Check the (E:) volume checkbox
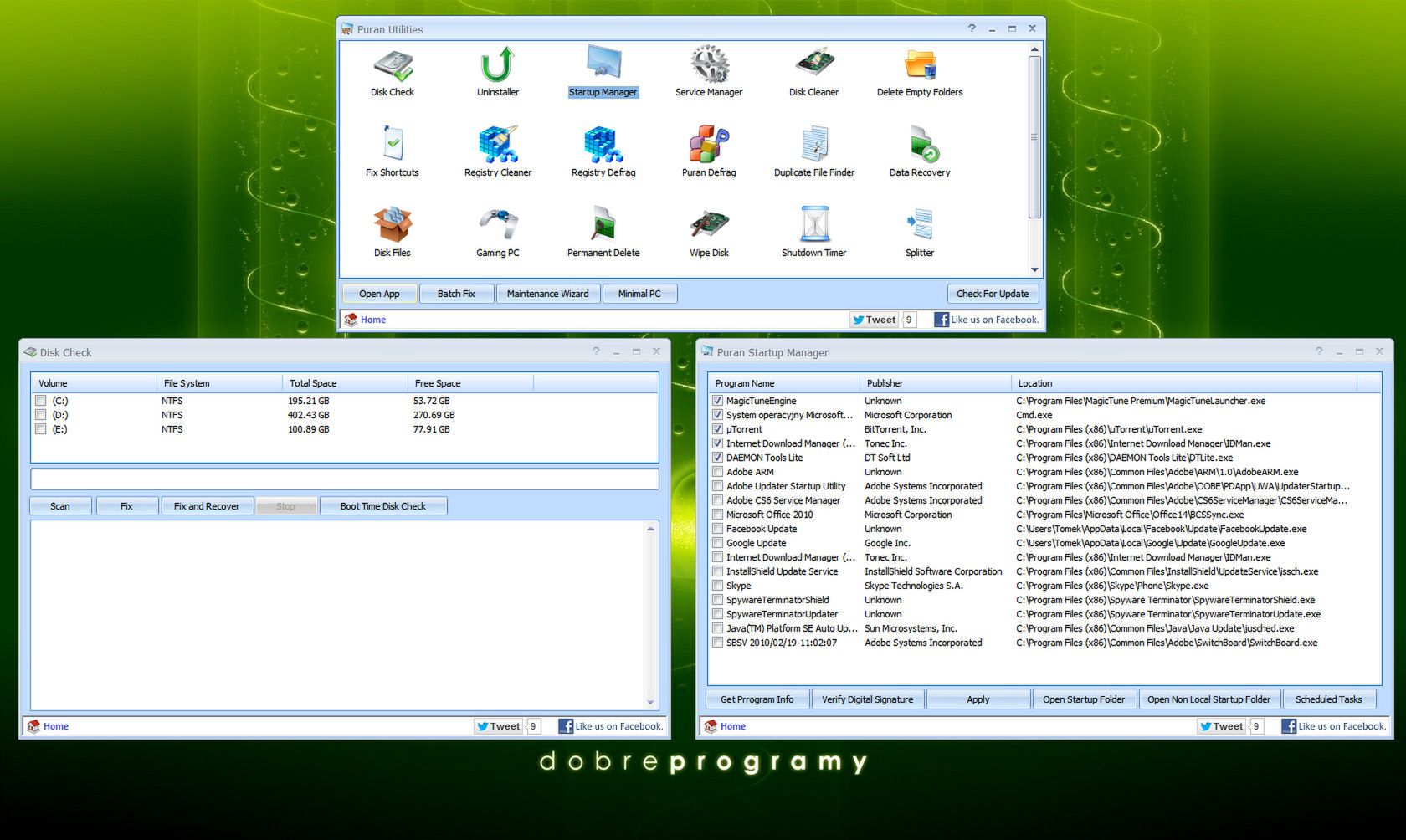 (x=40, y=429)
